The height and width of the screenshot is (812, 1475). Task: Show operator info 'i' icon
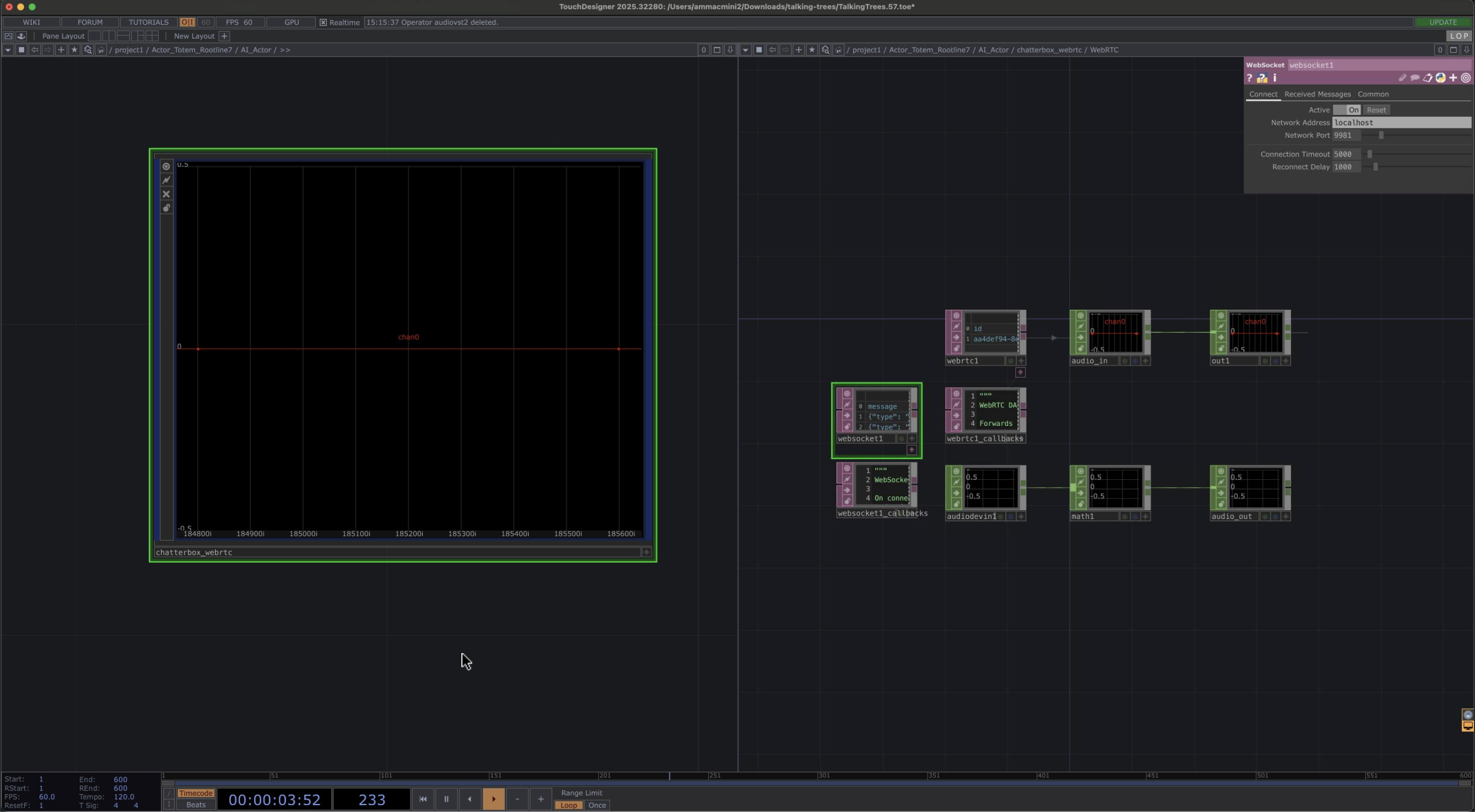(1275, 78)
